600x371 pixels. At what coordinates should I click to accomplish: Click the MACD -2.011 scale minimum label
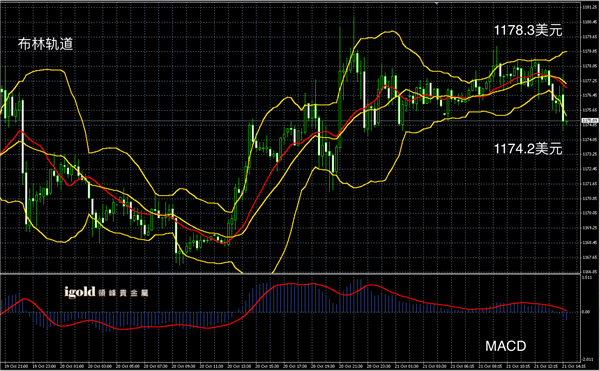tap(587, 360)
